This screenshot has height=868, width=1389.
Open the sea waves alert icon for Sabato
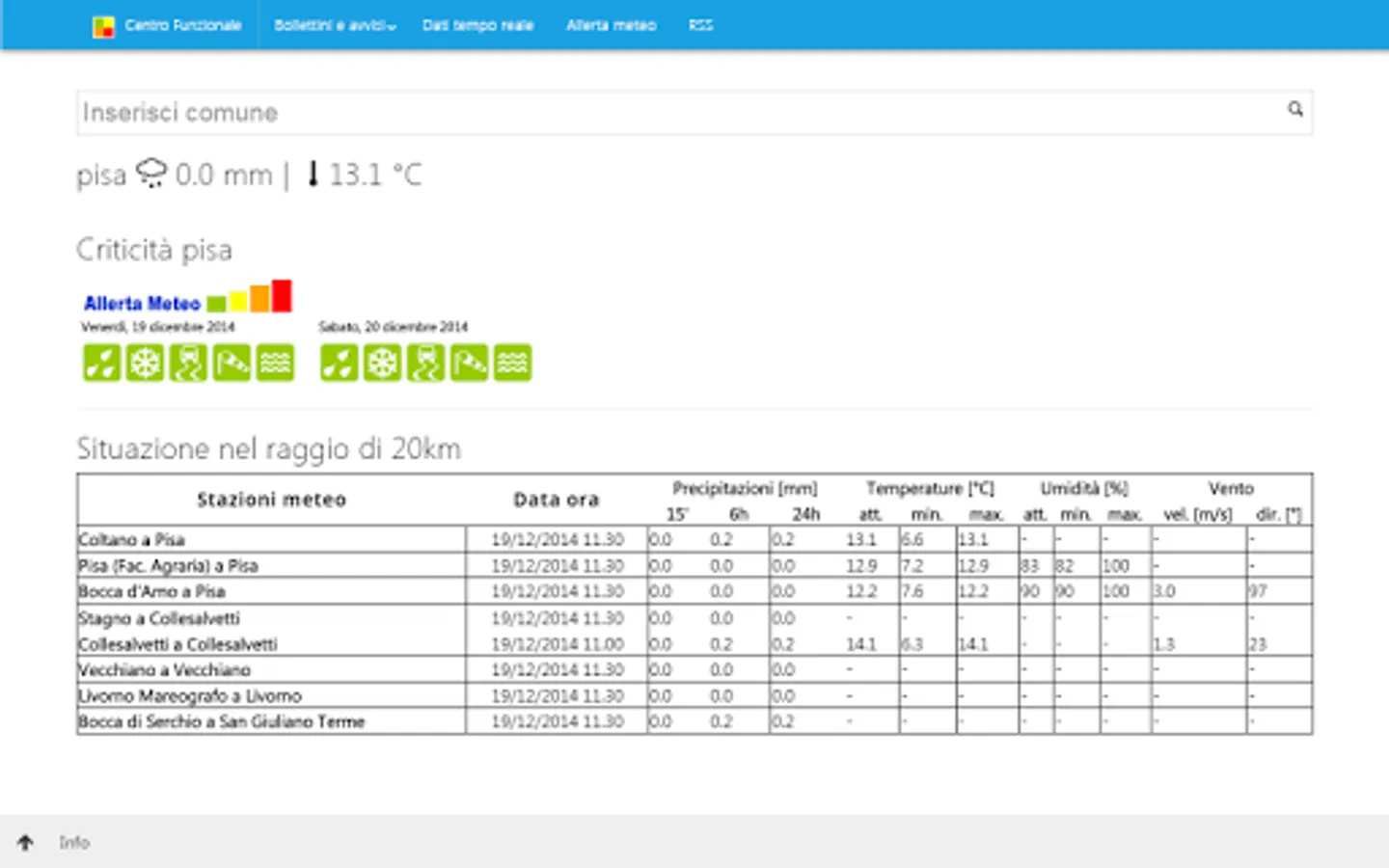(512, 364)
